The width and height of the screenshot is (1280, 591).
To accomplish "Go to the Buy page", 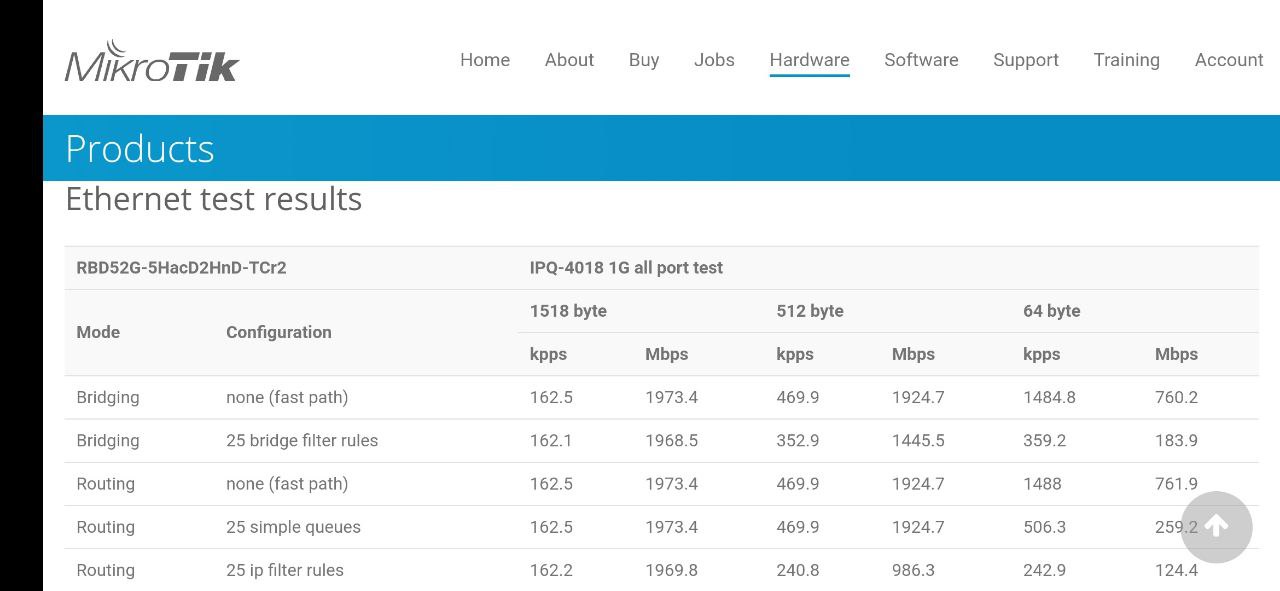I will coord(644,60).
